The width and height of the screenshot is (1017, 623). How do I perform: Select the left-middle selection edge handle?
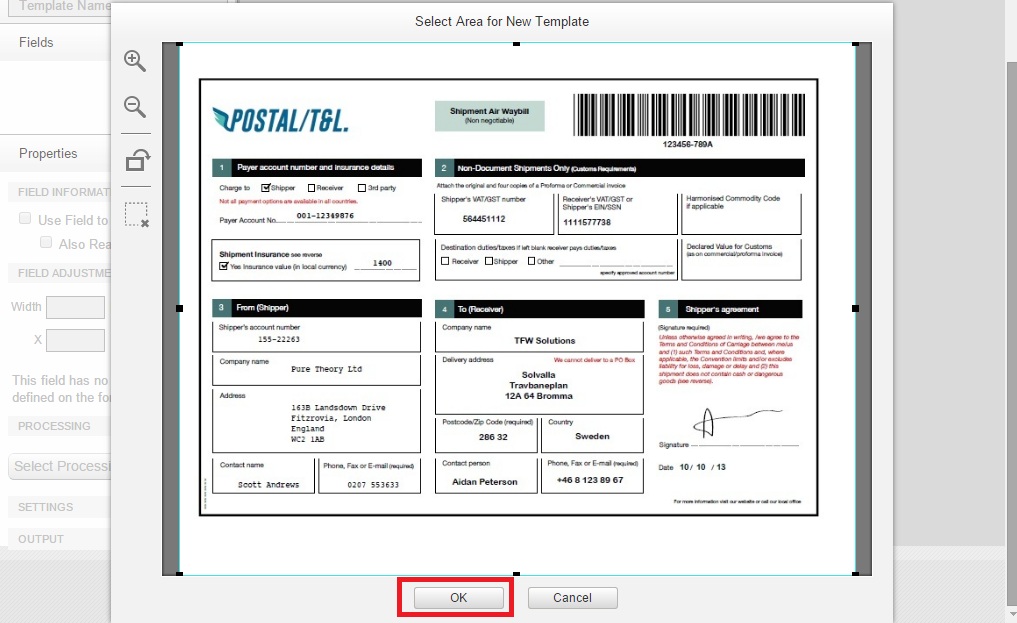click(180, 308)
